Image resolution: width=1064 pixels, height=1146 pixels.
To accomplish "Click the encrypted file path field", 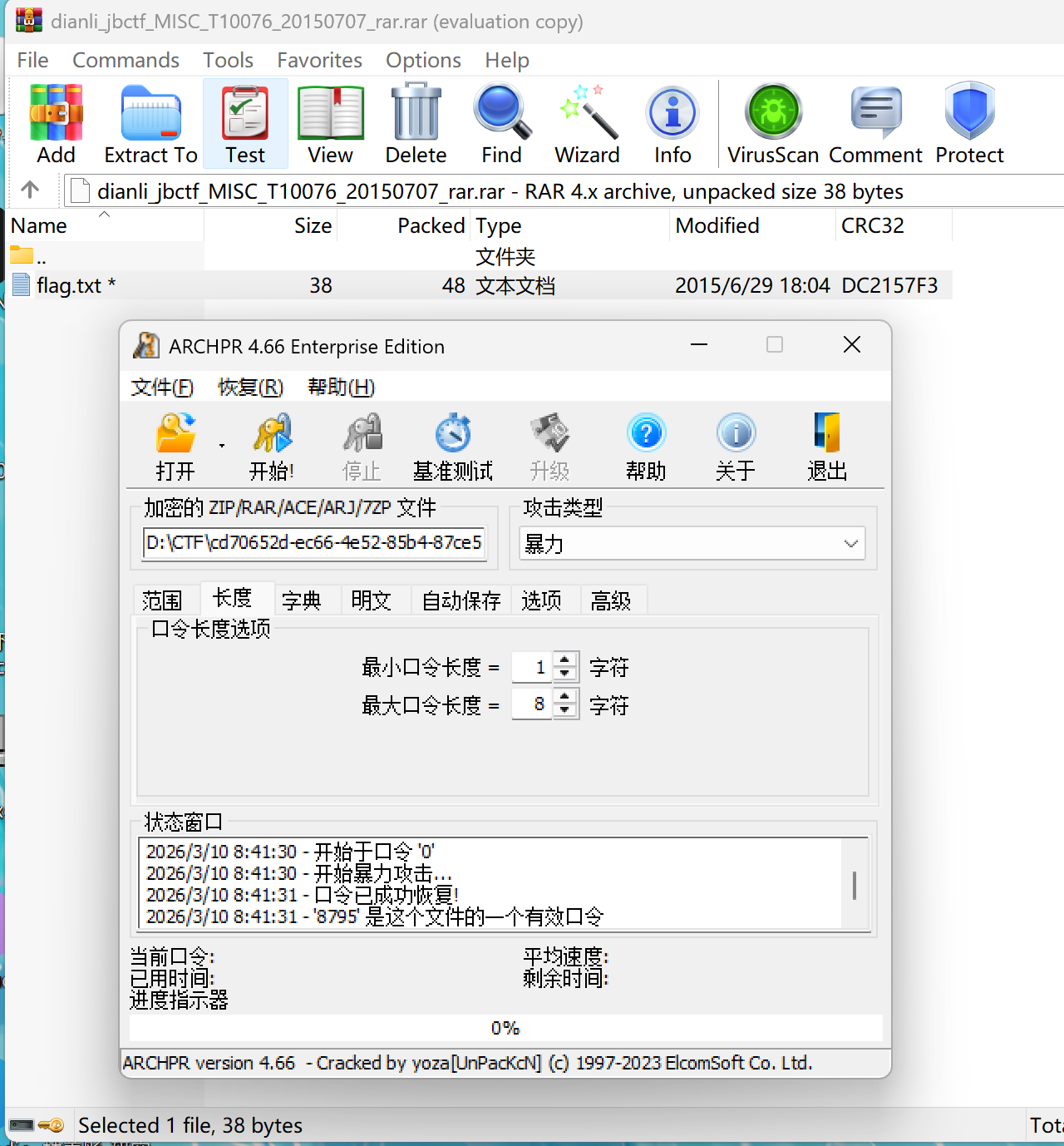I will pos(313,543).
